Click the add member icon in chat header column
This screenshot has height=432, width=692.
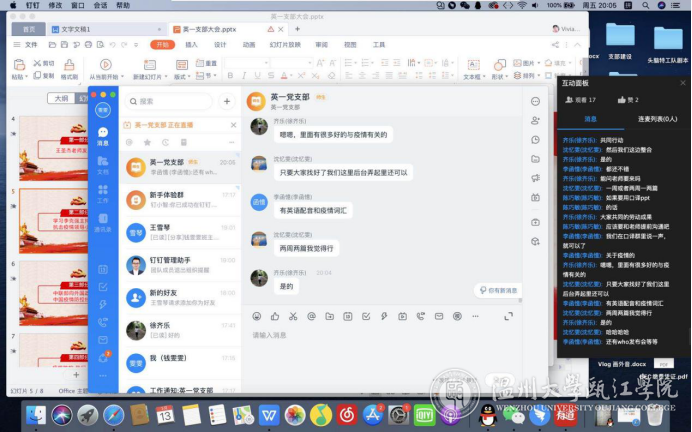[535, 120]
